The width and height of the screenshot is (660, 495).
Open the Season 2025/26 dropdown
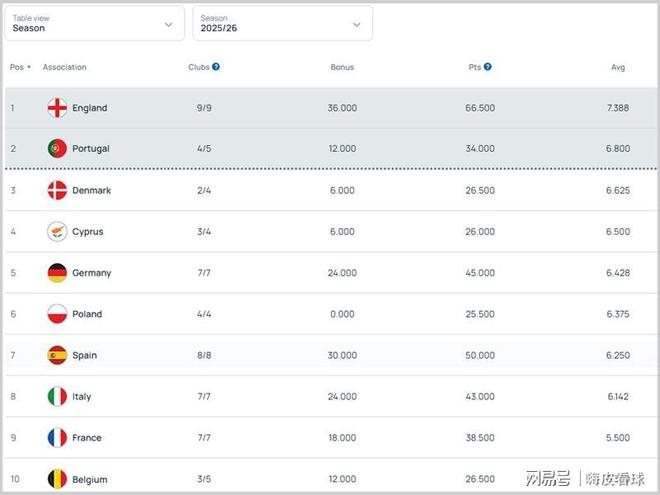pyautogui.click(x=282, y=24)
